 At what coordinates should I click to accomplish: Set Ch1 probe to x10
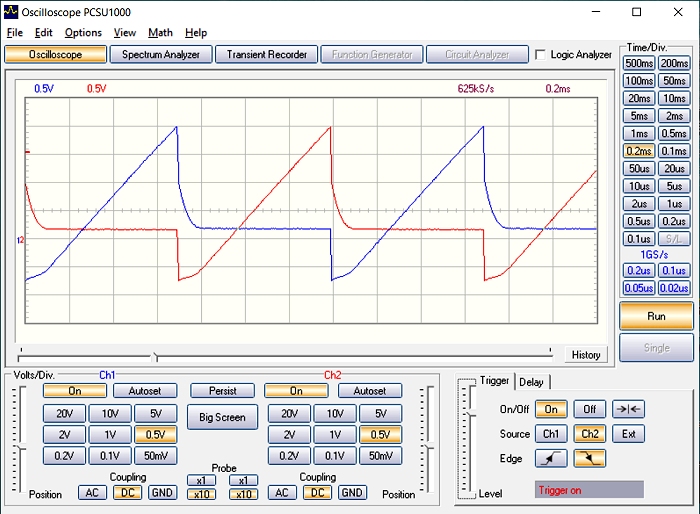pyautogui.click(x=201, y=494)
